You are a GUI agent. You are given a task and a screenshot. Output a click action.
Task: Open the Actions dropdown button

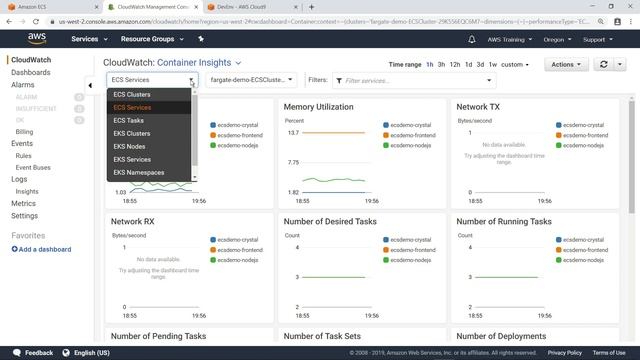click(x=566, y=64)
